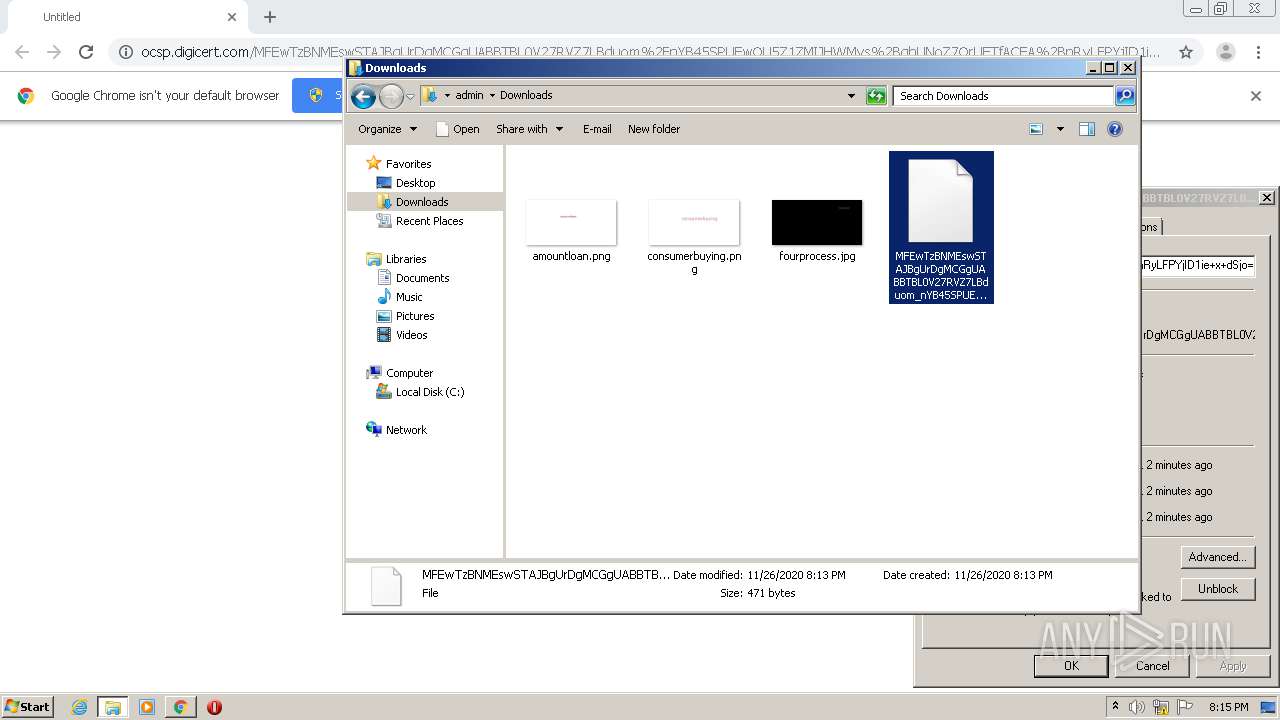Click Open in explorer toolbar

coord(458,129)
